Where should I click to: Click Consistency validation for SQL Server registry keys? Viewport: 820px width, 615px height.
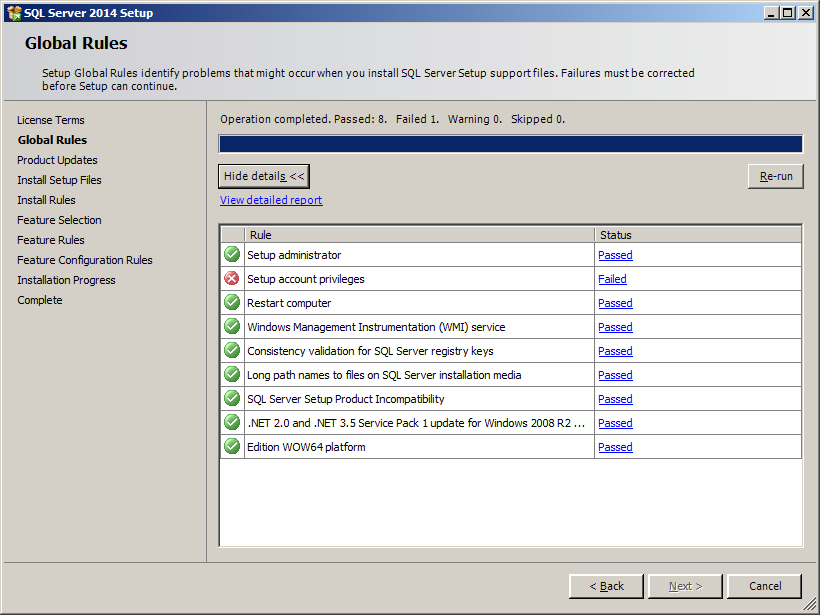point(370,351)
